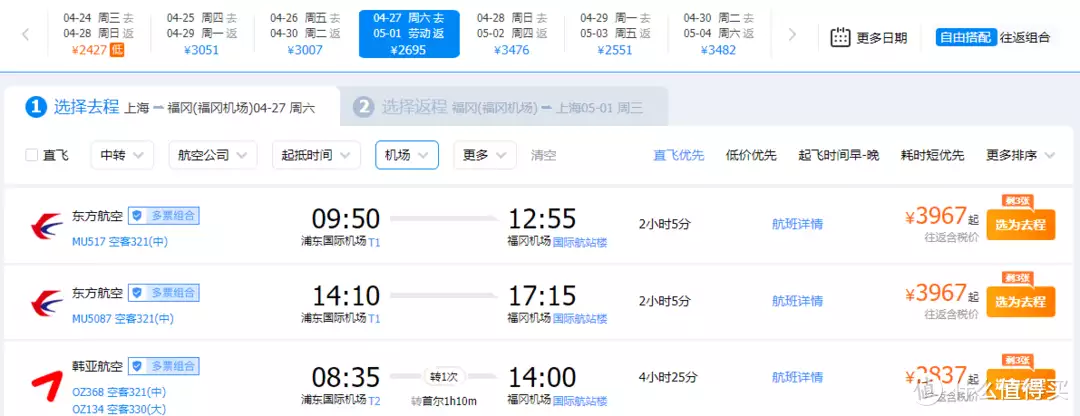Viewport: 1080px width, 416px height.
Task: Click 4小时25分 duration text
Action: [x=668, y=377]
